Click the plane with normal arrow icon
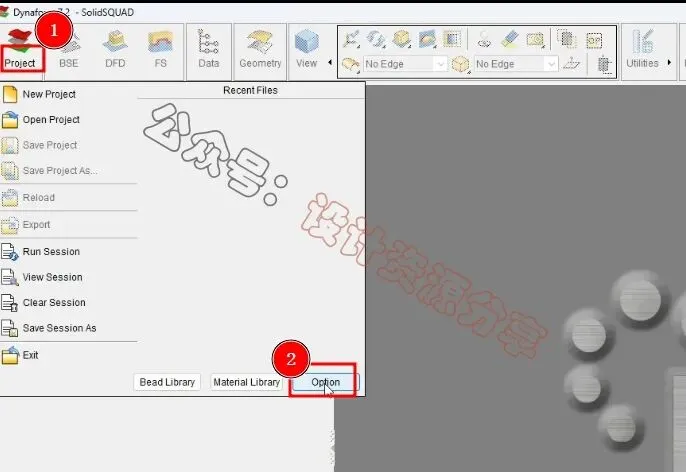This screenshot has width=686, height=472. point(571,64)
